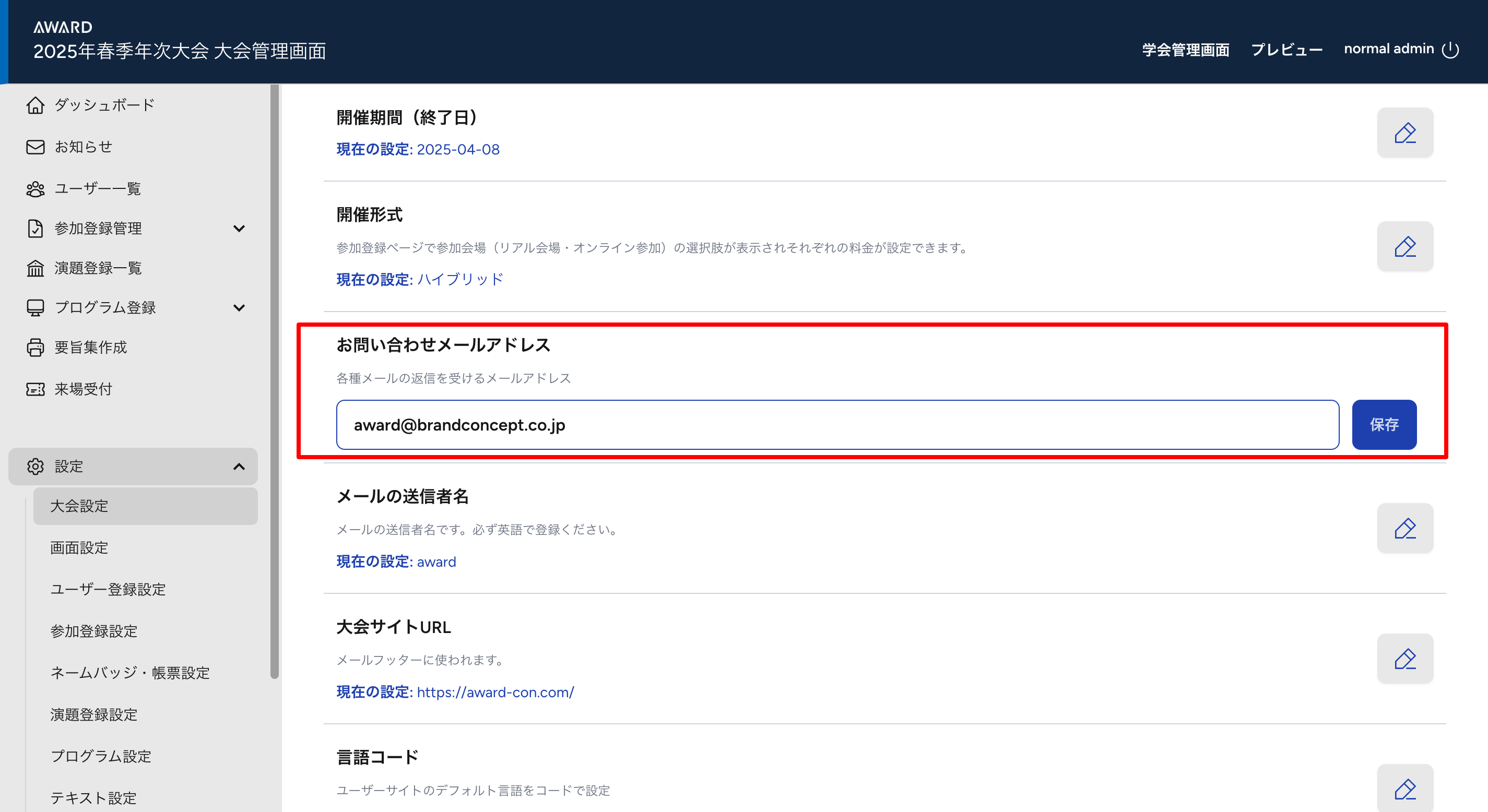Open ネームバッジ・帳票設定 submenu item

pyautogui.click(x=130, y=673)
